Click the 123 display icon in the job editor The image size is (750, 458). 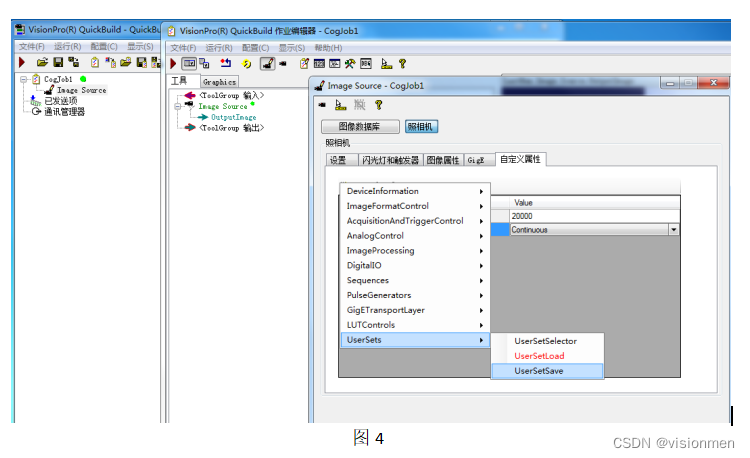tap(319, 64)
